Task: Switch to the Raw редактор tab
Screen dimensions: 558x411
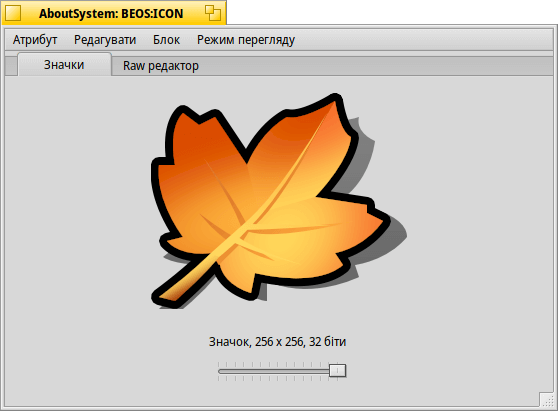Action: click(160, 66)
